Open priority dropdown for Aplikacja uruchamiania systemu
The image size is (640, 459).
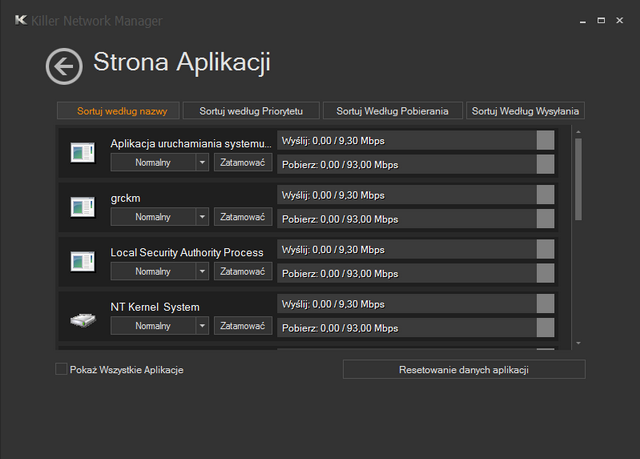(x=202, y=162)
